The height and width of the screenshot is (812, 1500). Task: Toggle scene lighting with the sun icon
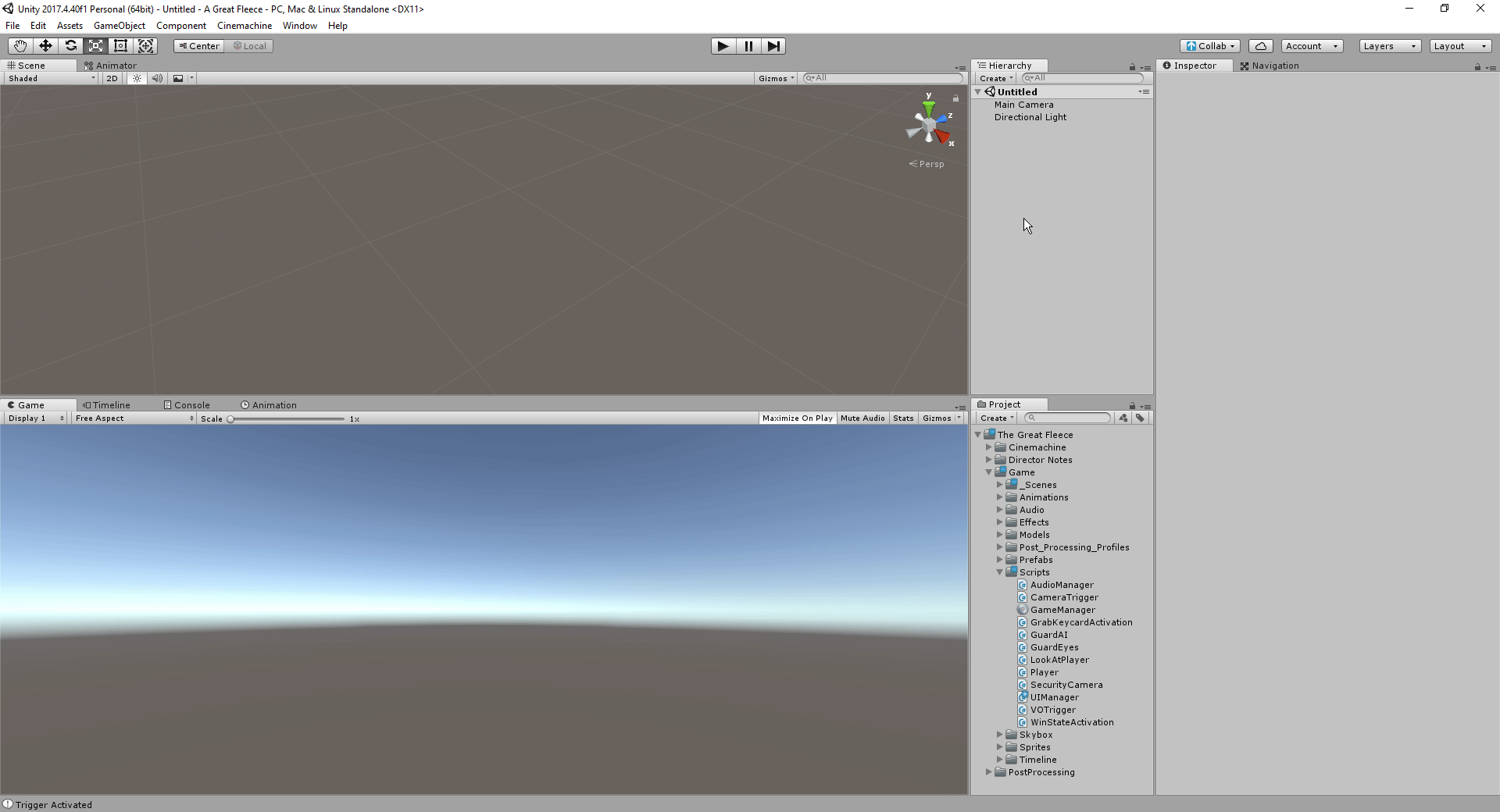pos(137,78)
